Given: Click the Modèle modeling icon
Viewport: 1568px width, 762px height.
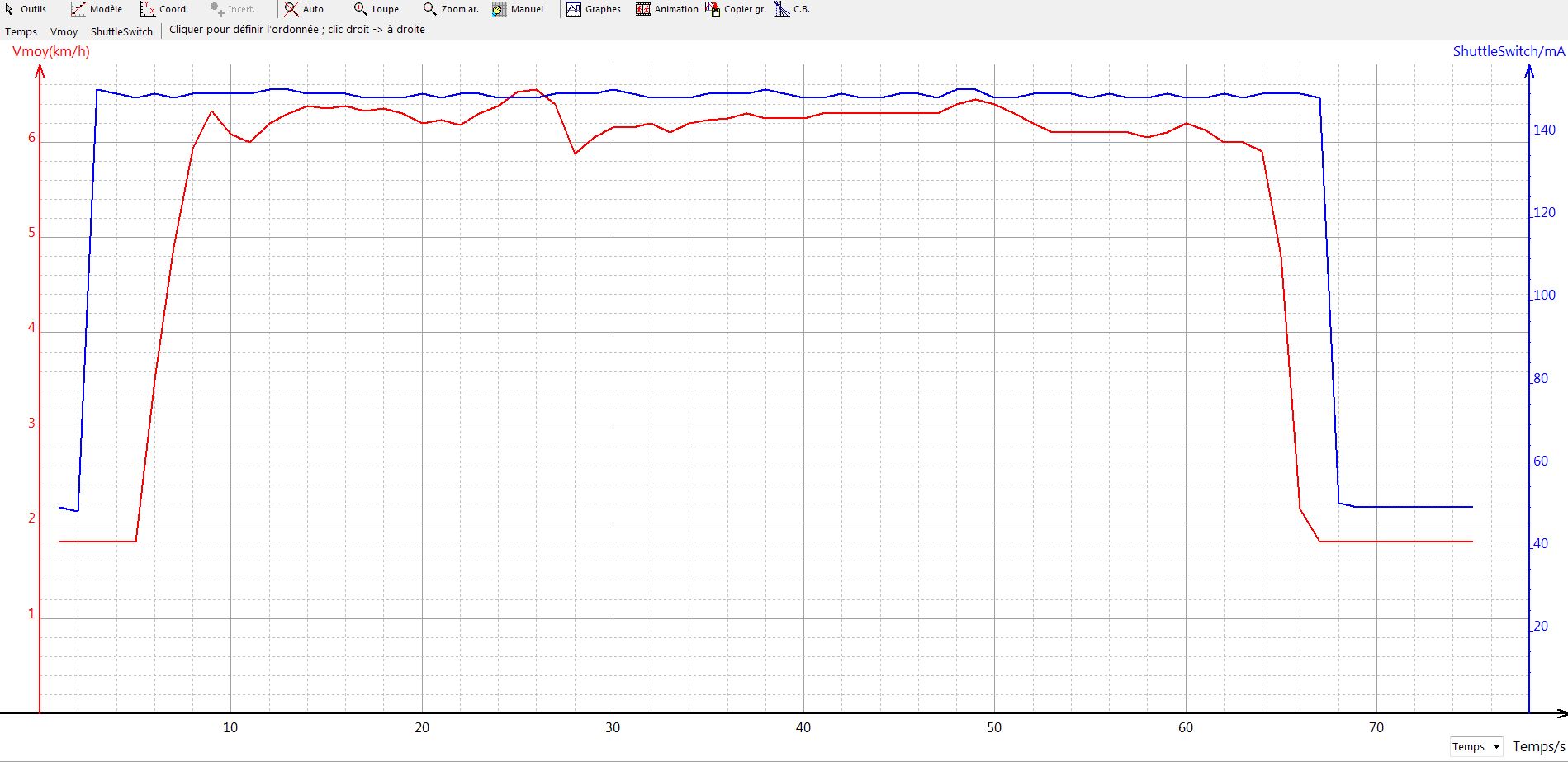Looking at the screenshot, I should pyautogui.click(x=97, y=9).
